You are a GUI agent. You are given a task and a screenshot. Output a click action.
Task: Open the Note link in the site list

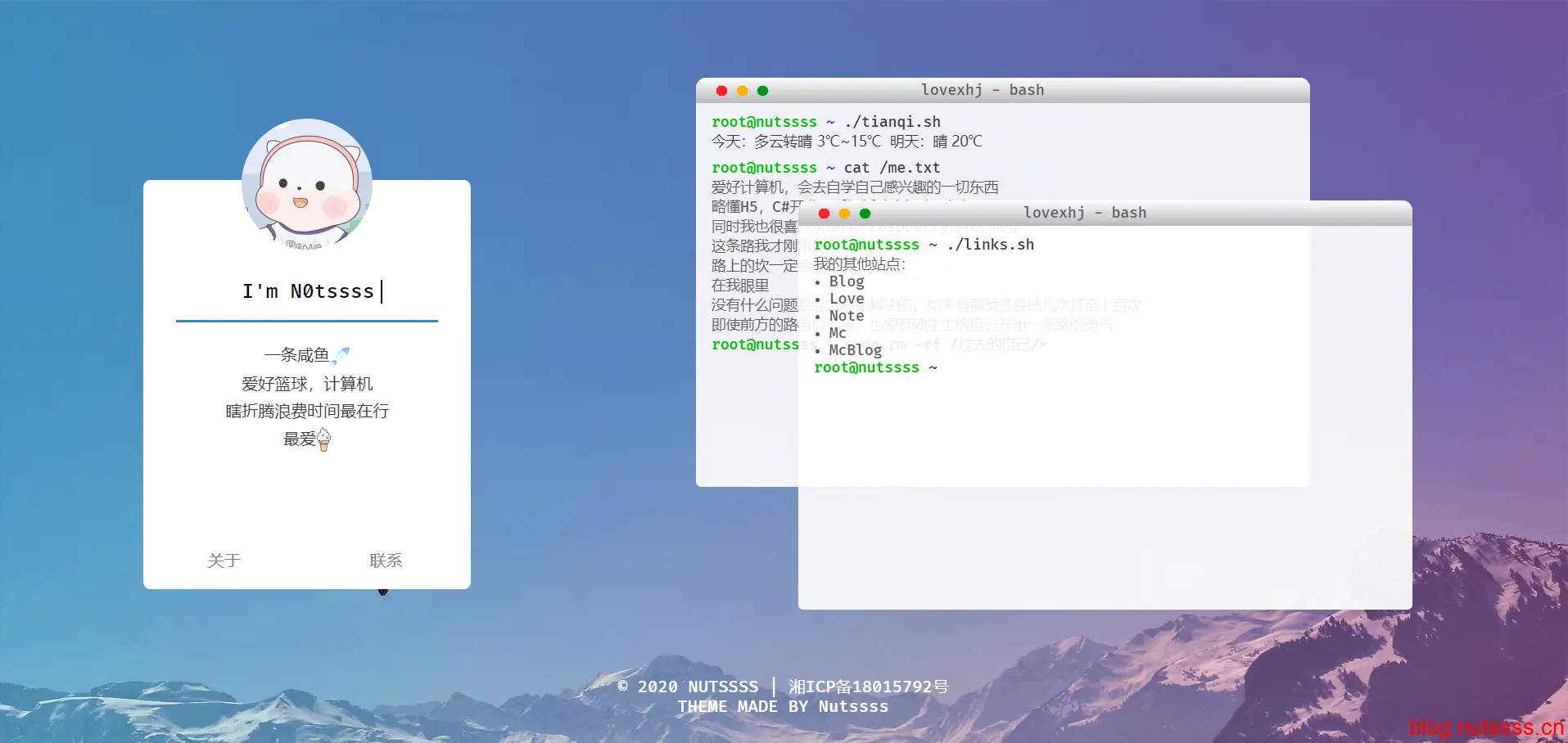(x=846, y=316)
